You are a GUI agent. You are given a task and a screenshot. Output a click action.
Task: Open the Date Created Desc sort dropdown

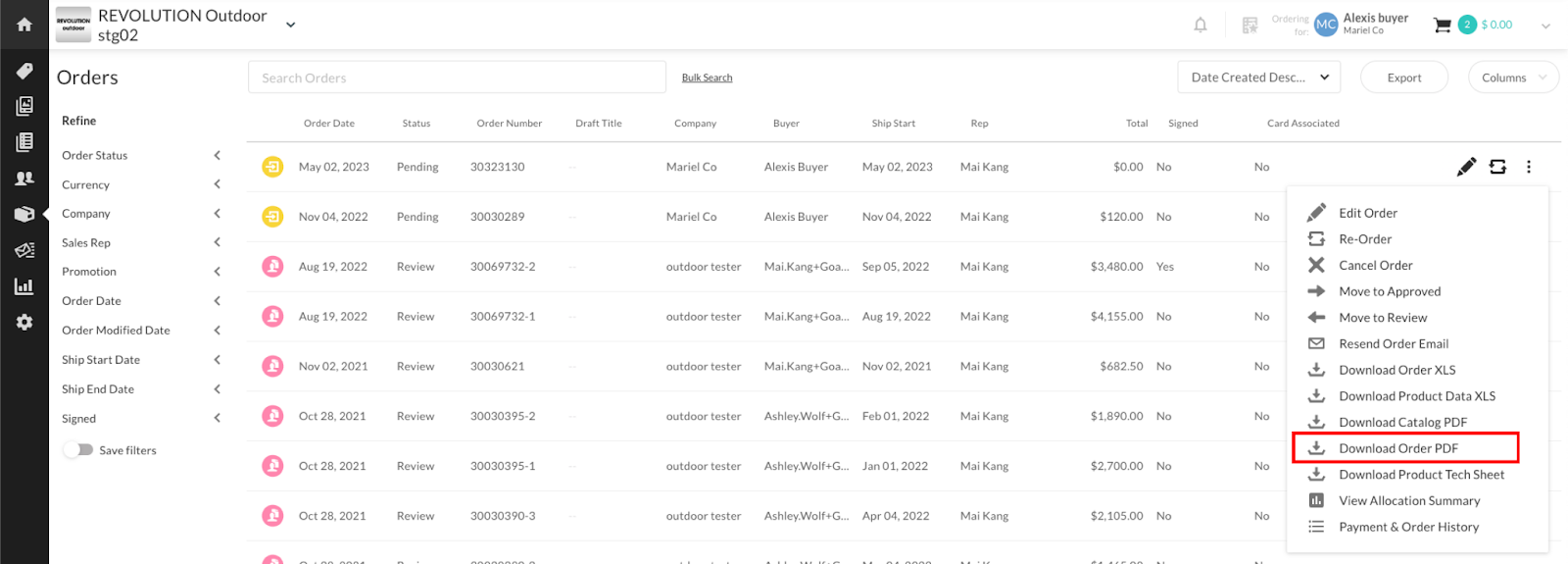tap(1258, 77)
